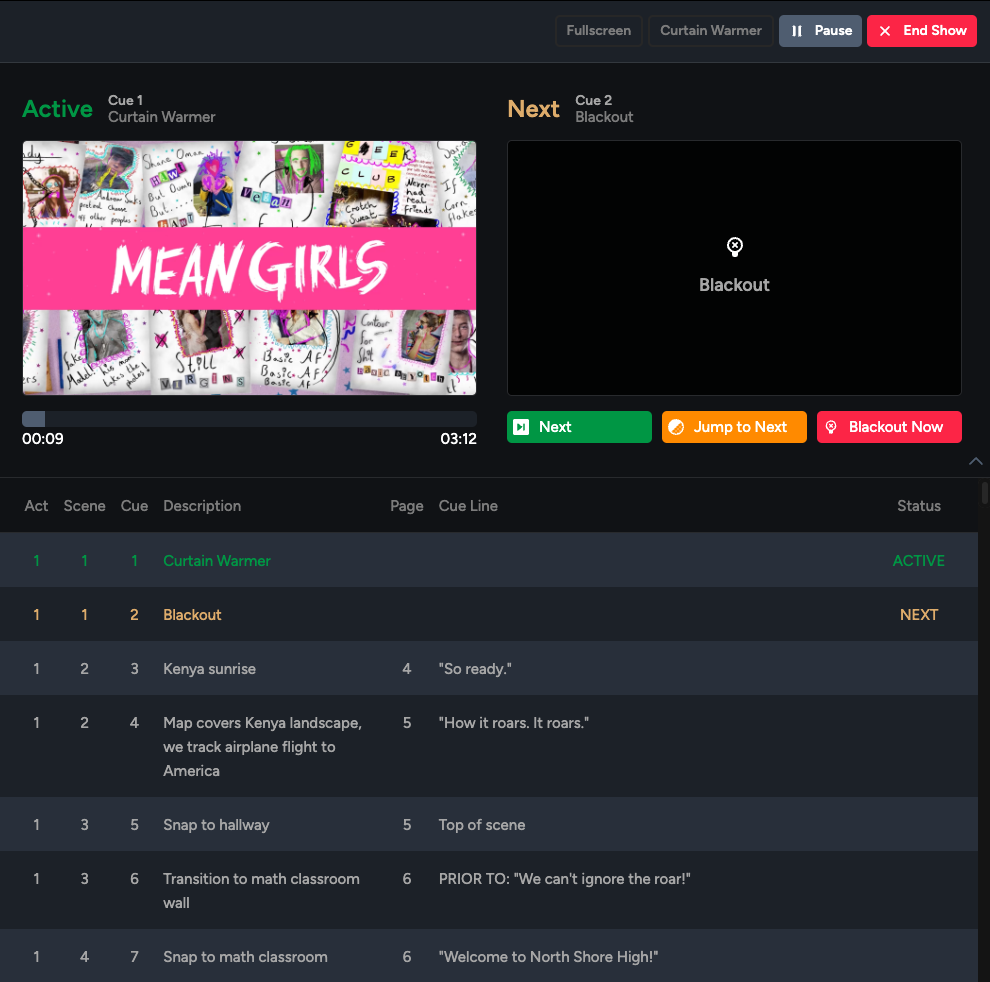Click the Mean Girls active cue thumbnail
The image size is (990, 982).
249,268
